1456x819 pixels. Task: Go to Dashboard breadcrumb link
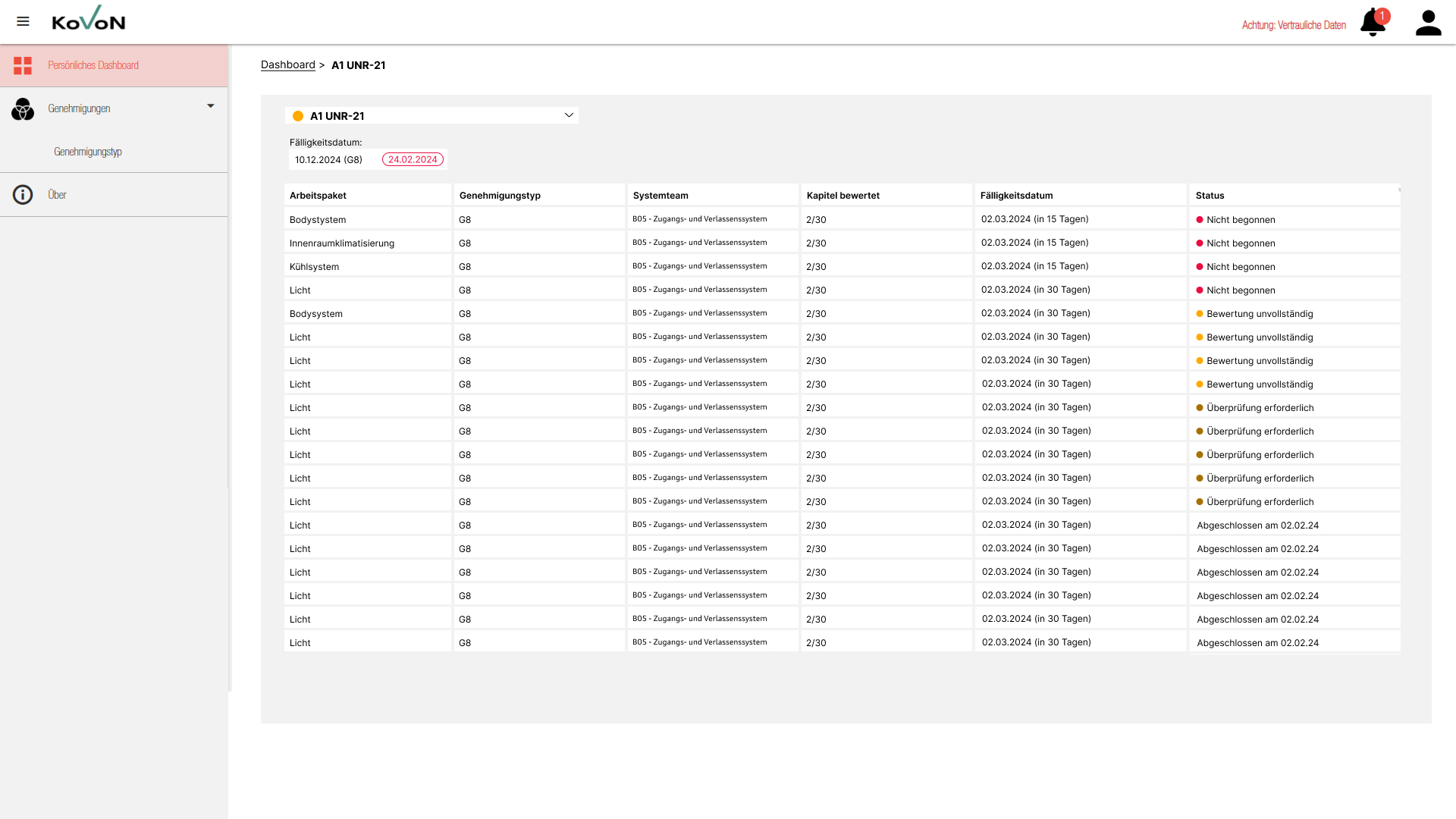(x=287, y=65)
